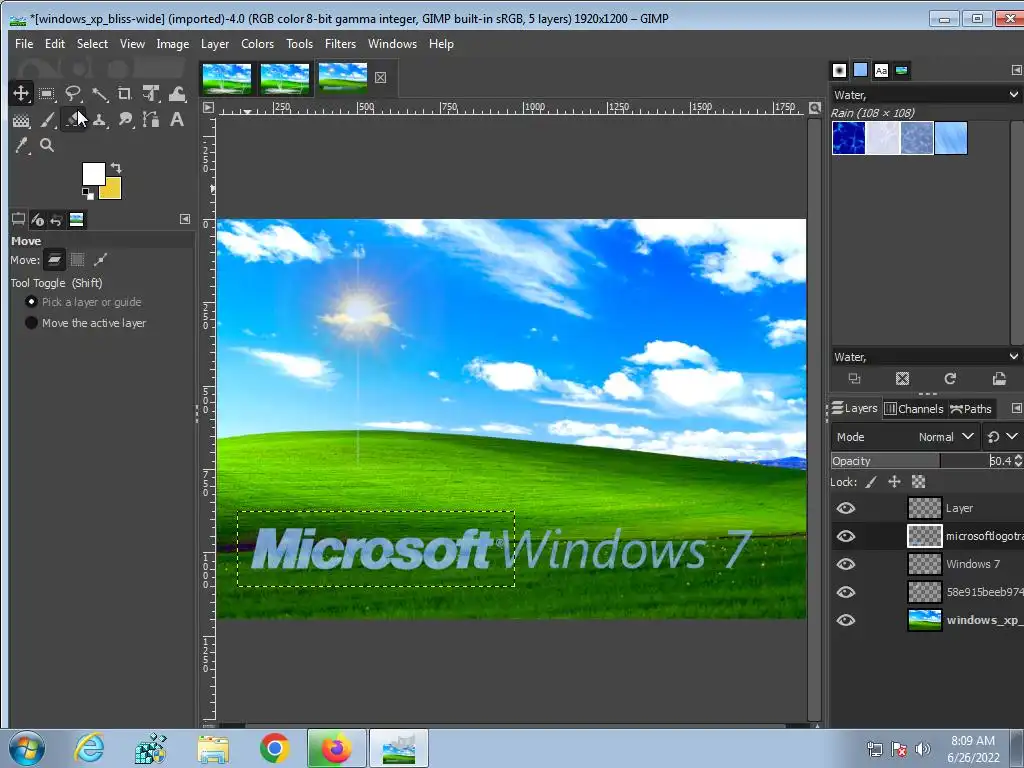Open the Brushes dock tab
Viewport: 1024px width, 768px height.
click(x=840, y=71)
